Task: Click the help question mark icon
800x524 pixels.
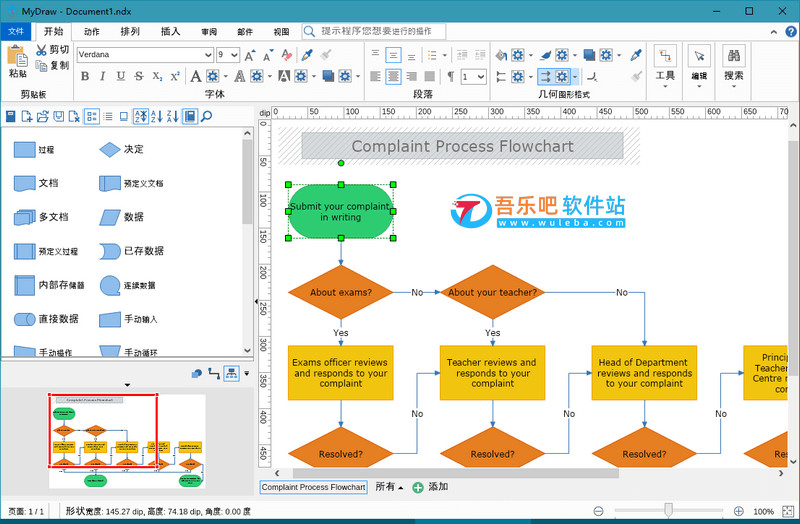Action: [x=791, y=32]
